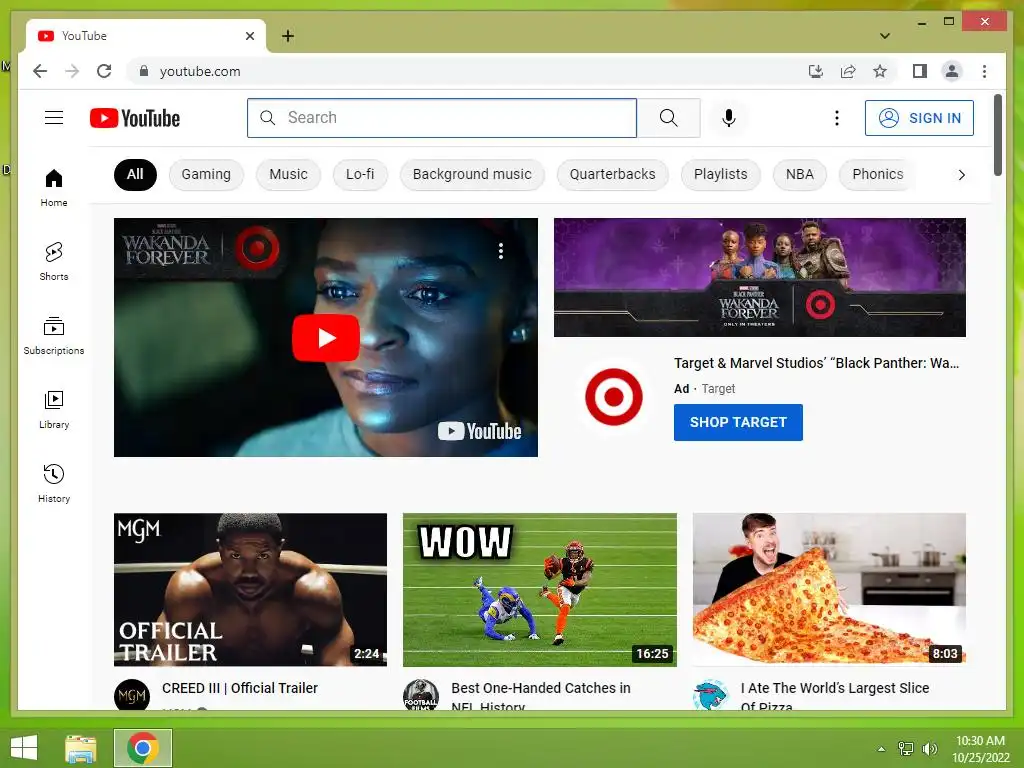Select the Lo-fi filter chip
1024x768 pixels.
360,174
